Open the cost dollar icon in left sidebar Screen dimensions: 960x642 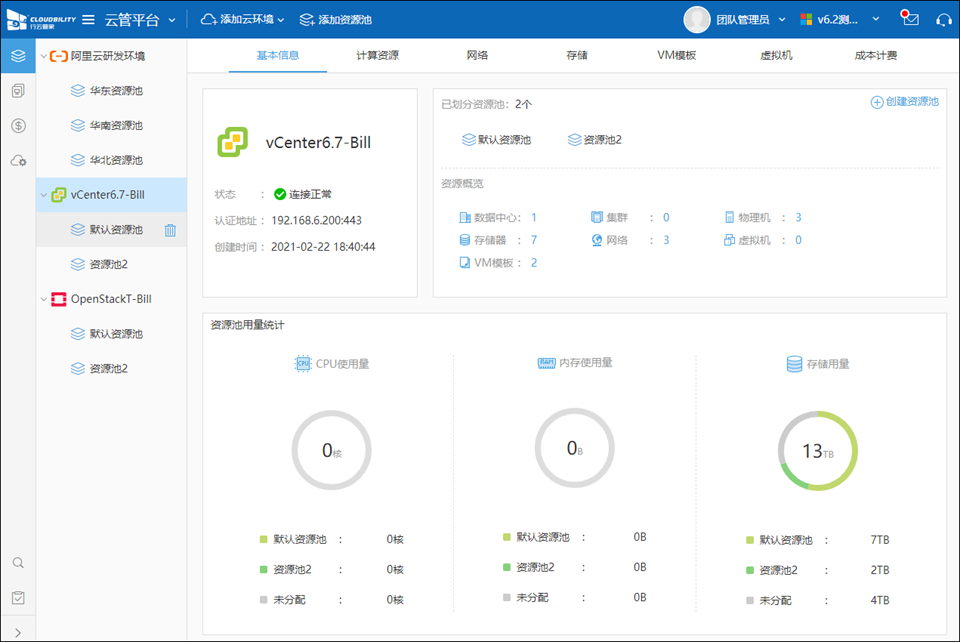(18, 126)
